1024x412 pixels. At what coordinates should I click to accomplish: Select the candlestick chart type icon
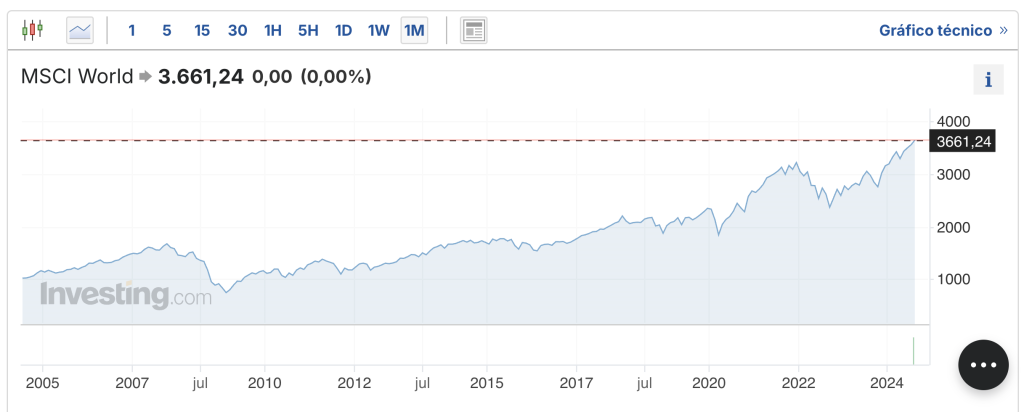click(32, 30)
